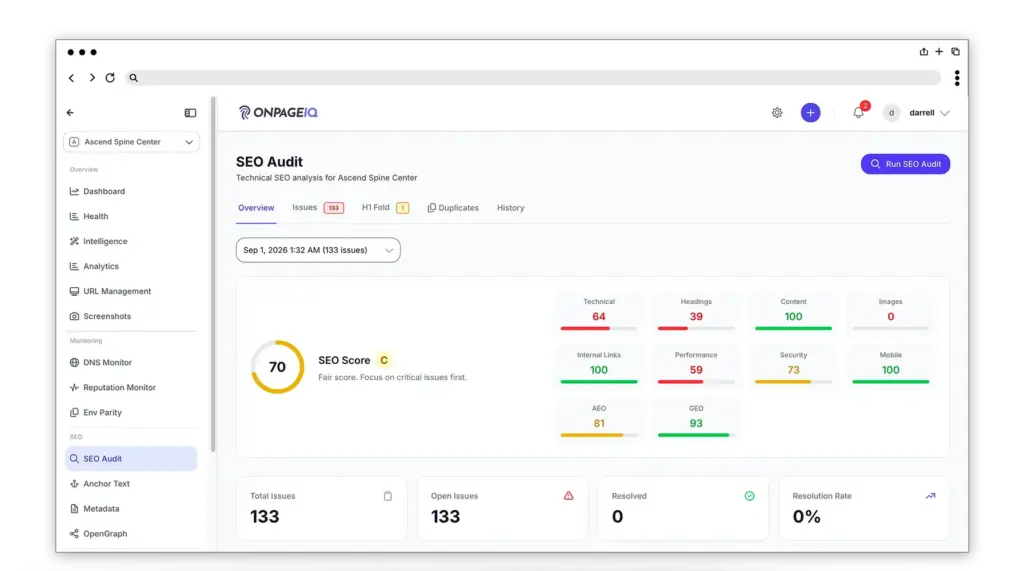Reload the page in browser toolbar
Viewport: 1024px width, 571px height.
coord(110,78)
